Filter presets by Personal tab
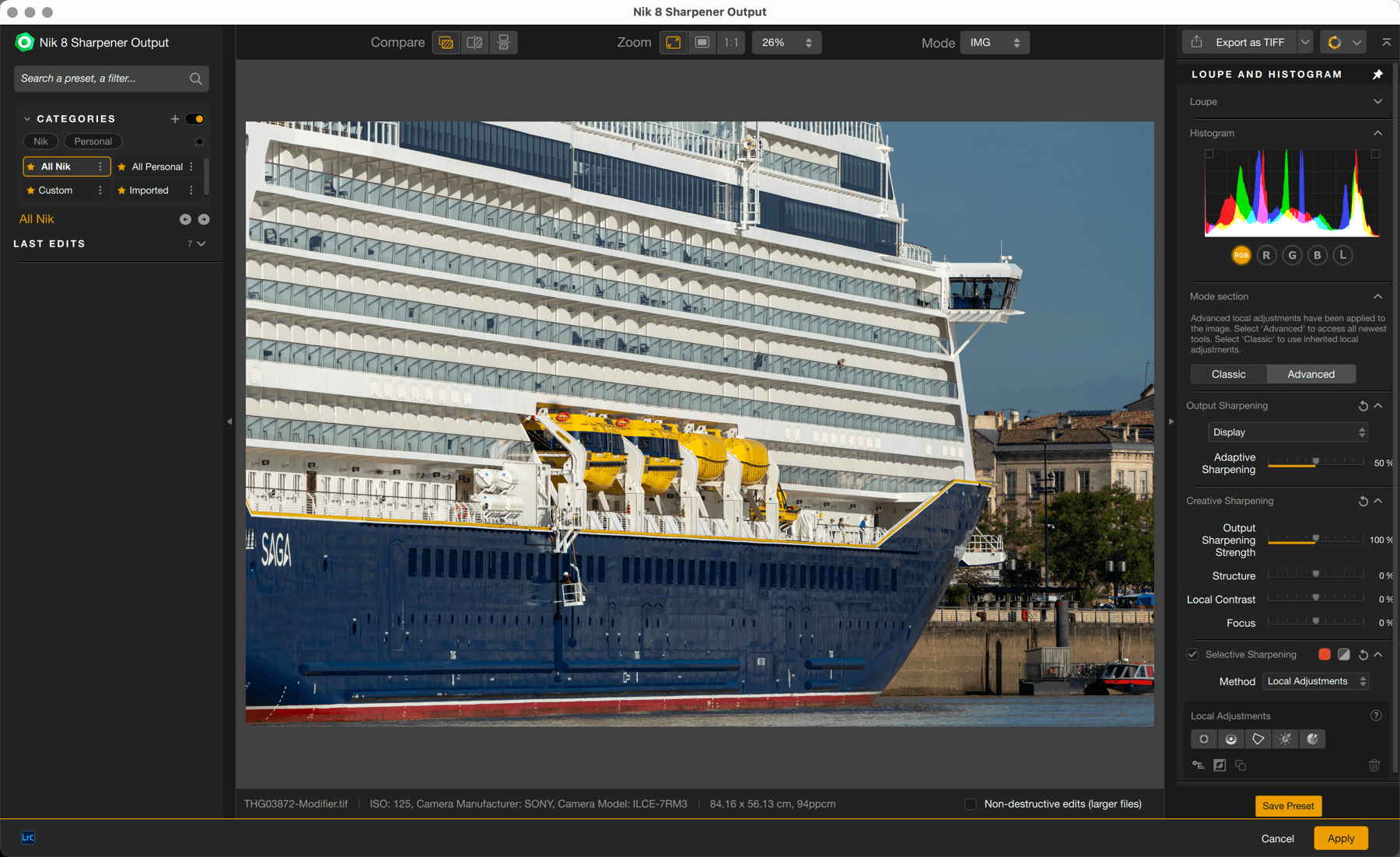1400x857 pixels. pos(93,142)
